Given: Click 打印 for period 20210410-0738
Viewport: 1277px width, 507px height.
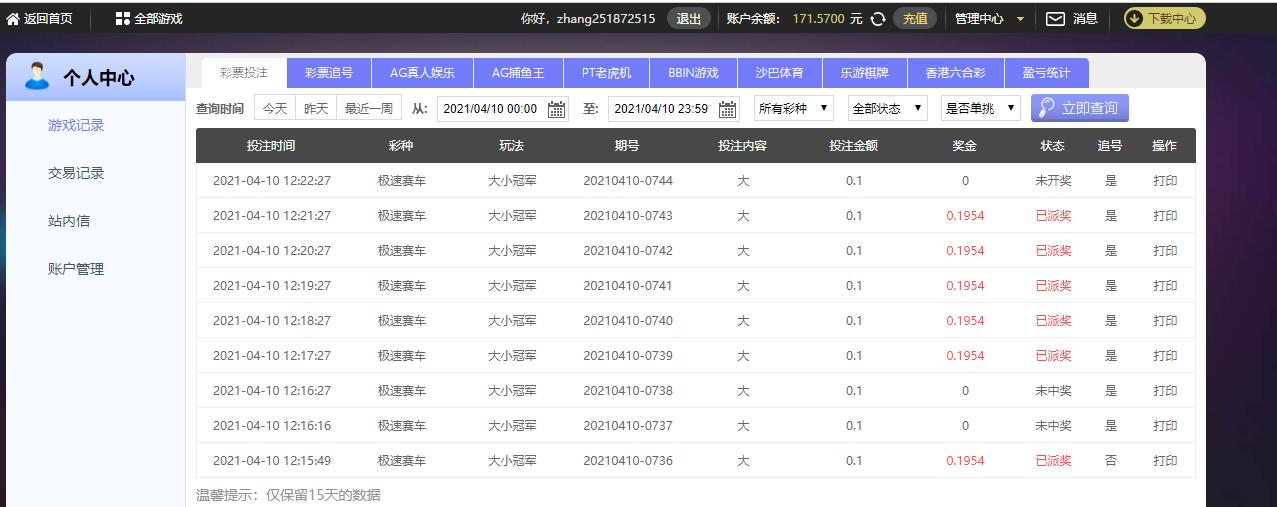Looking at the screenshot, I should pyautogui.click(x=1165, y=391).
